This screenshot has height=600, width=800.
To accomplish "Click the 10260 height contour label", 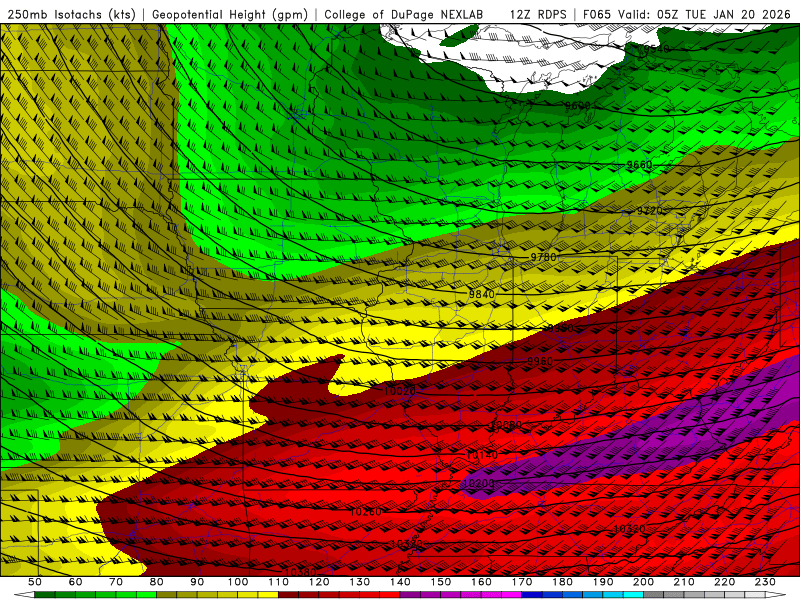I will pyautogui.click(x=366, y=511).
